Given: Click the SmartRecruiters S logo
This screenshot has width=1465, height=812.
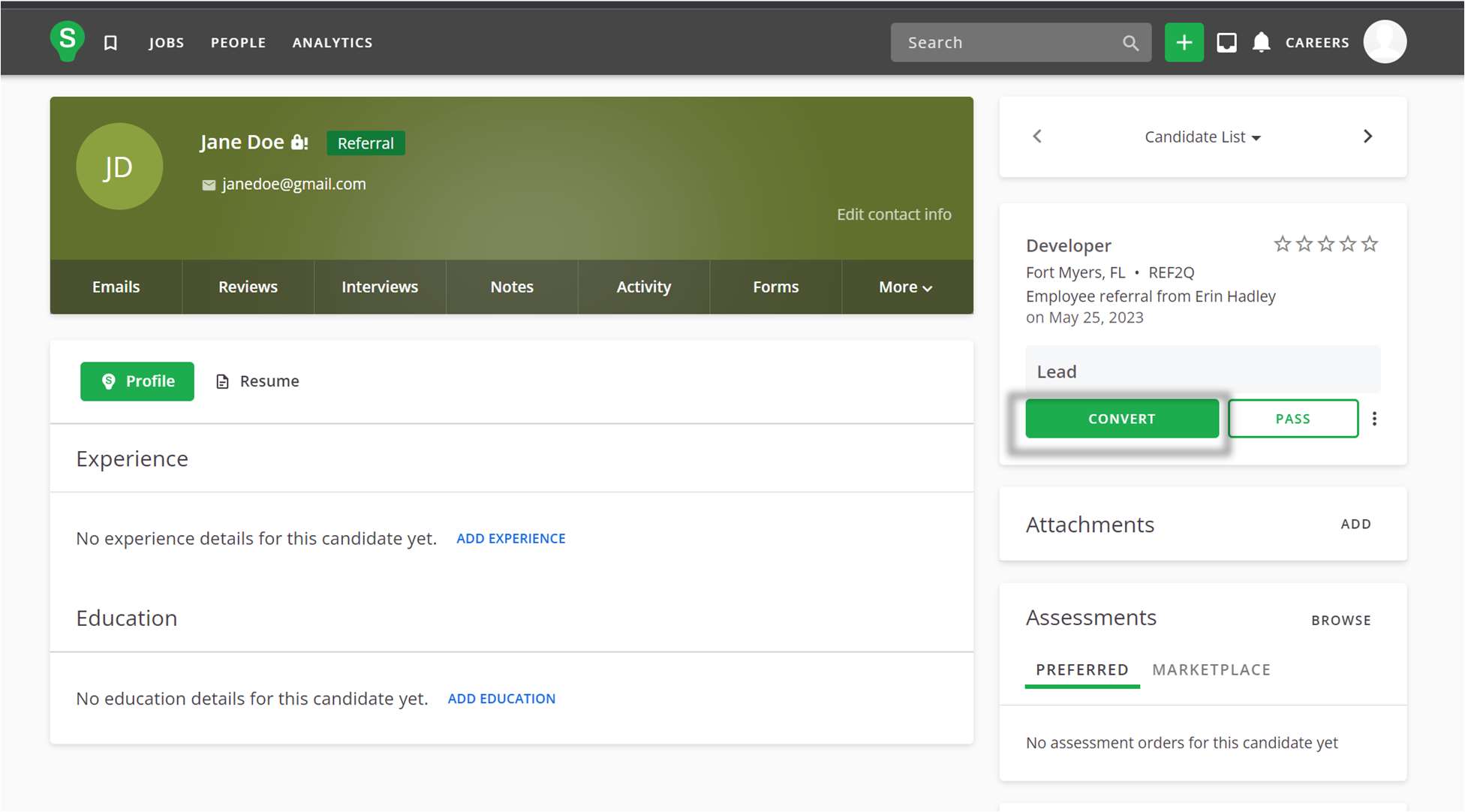Looking at the screenshot, I should (x=67, y=41).
